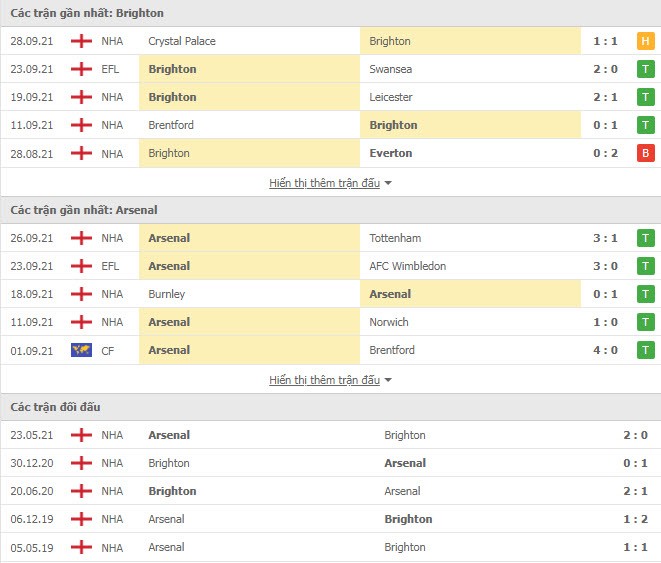The width and height of the screenshot is (661, 563).
Task: Click England flag on Crystal Palace vs Brighton row
Action: click(x=81, y=41)
